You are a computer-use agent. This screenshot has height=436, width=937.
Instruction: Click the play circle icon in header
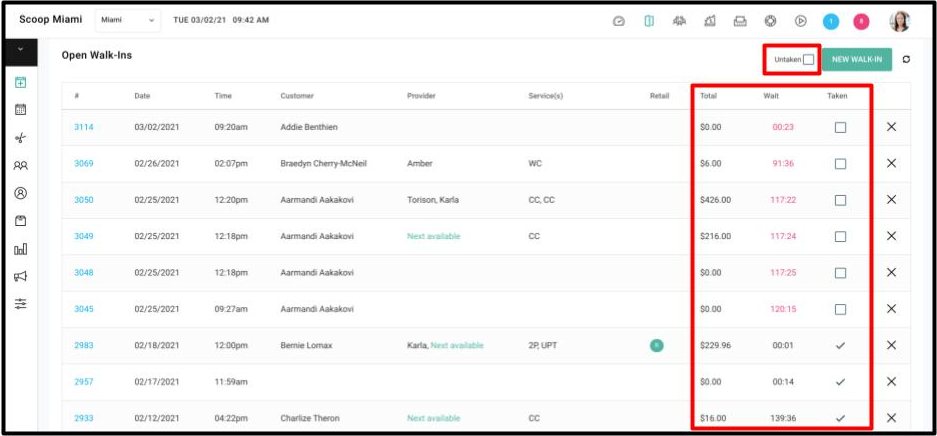[801, 21]
